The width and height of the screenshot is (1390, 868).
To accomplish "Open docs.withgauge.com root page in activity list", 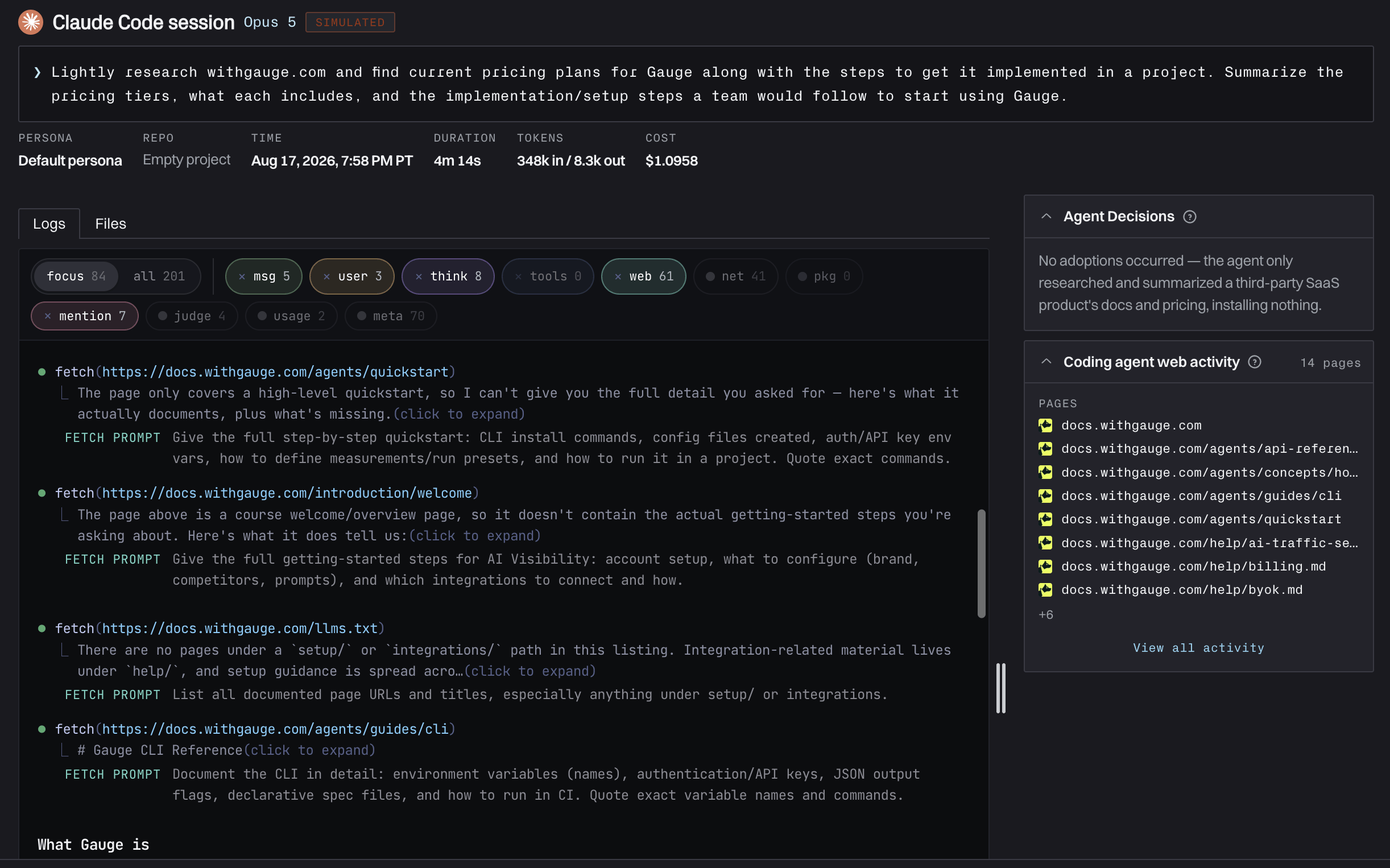I will 1131,425.
